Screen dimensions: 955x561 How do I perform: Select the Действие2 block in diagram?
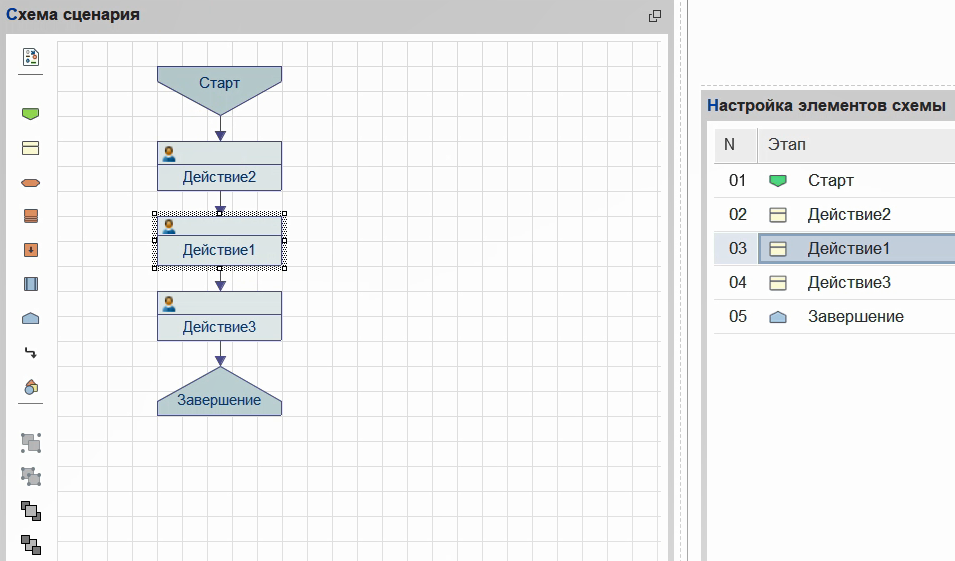click(219, 166)
